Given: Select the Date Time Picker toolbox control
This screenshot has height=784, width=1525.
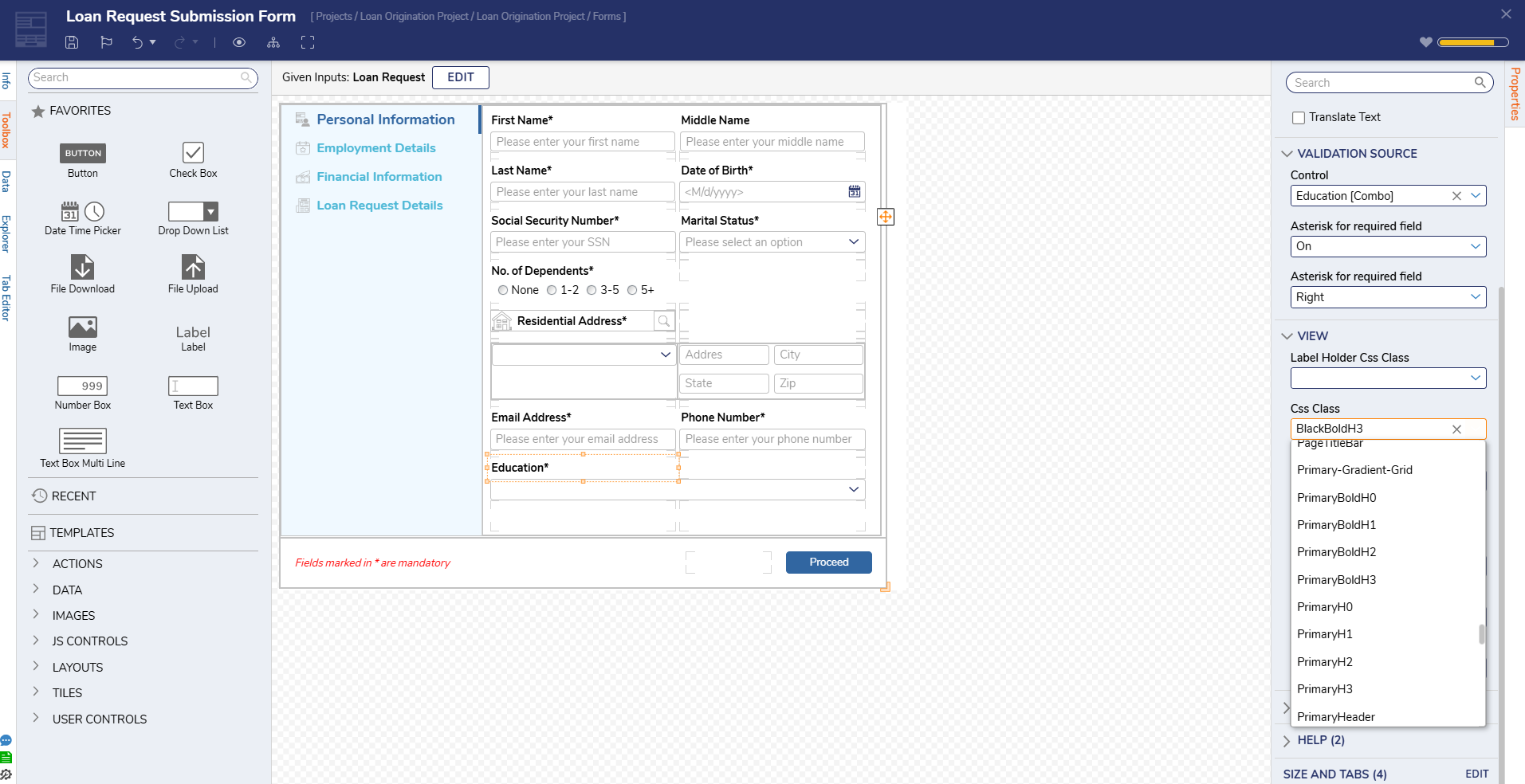Looking at the screenshot, I should coord(83,218).
